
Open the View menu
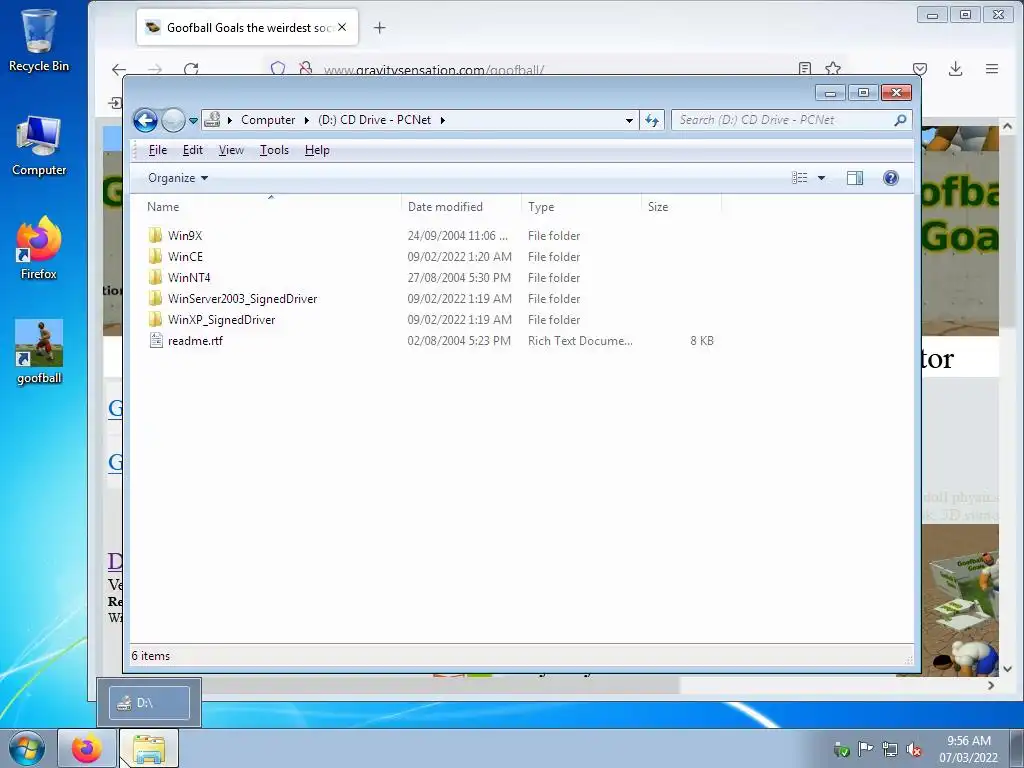click(x=231, y=150)
